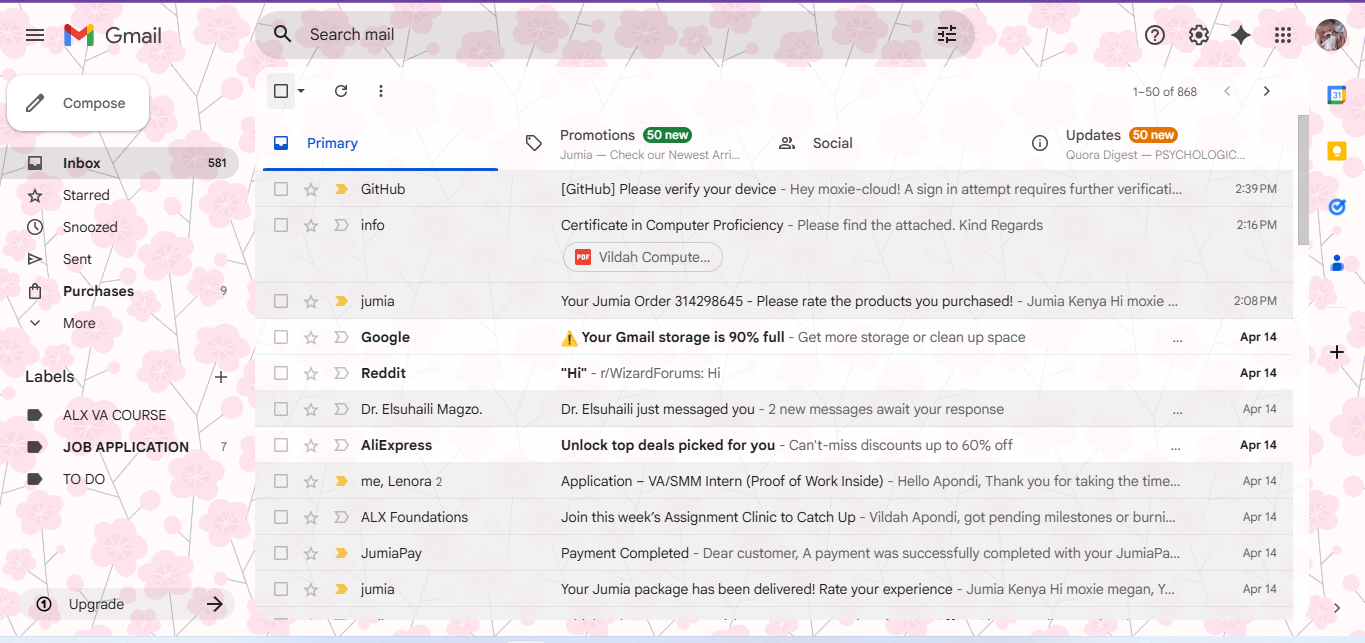The image size is (1365, 643).
Task: Open Google Keep in side panel
Action: pos(1337,151)
